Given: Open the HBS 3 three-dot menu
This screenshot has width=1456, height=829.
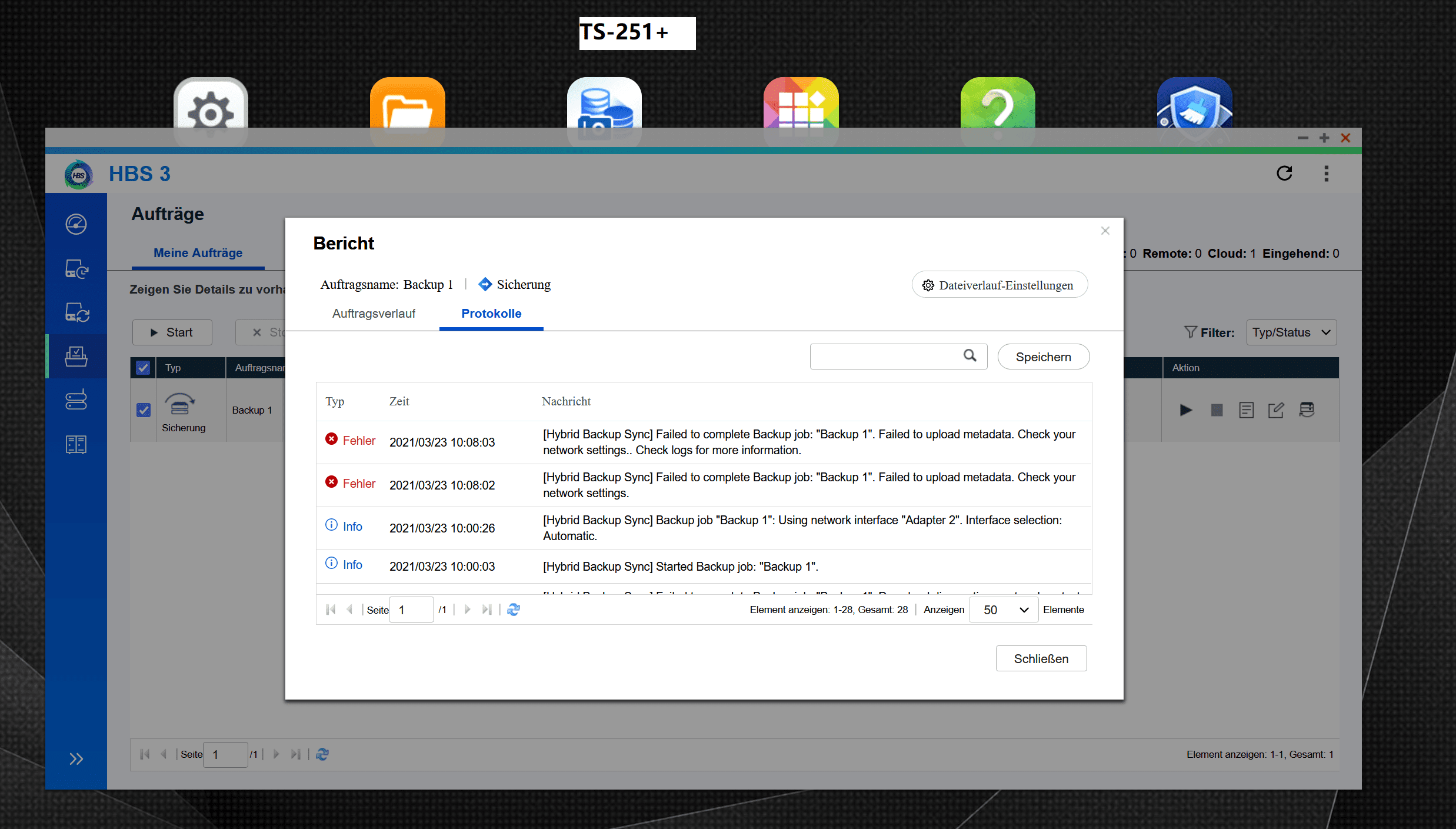Looking at the screenshot, I should pos(1326,173).
